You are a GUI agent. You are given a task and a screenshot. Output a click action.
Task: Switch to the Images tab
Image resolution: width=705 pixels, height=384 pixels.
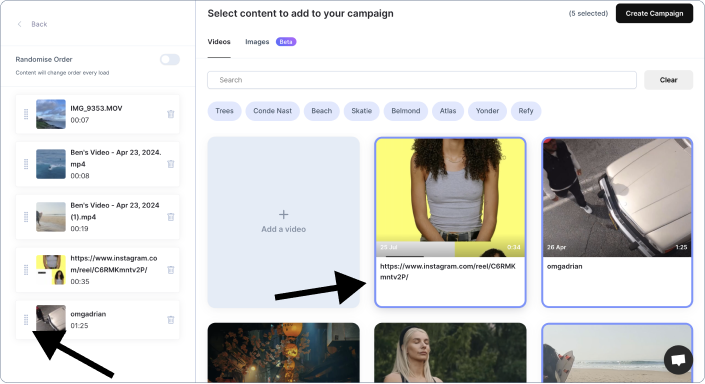pyautogui.click(x=257, y=42)
